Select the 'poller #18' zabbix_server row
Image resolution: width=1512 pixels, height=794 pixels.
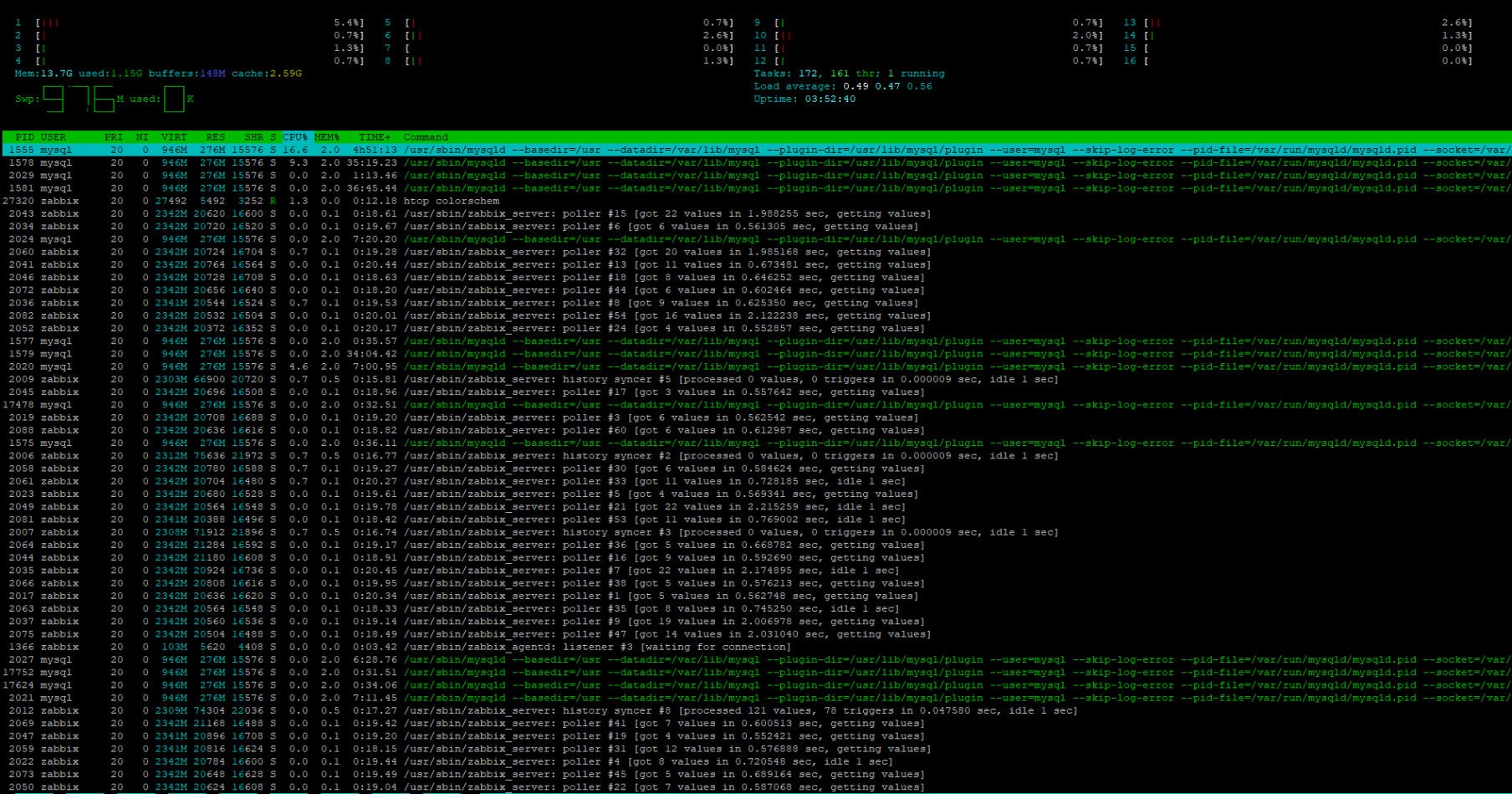coord(756,277)
